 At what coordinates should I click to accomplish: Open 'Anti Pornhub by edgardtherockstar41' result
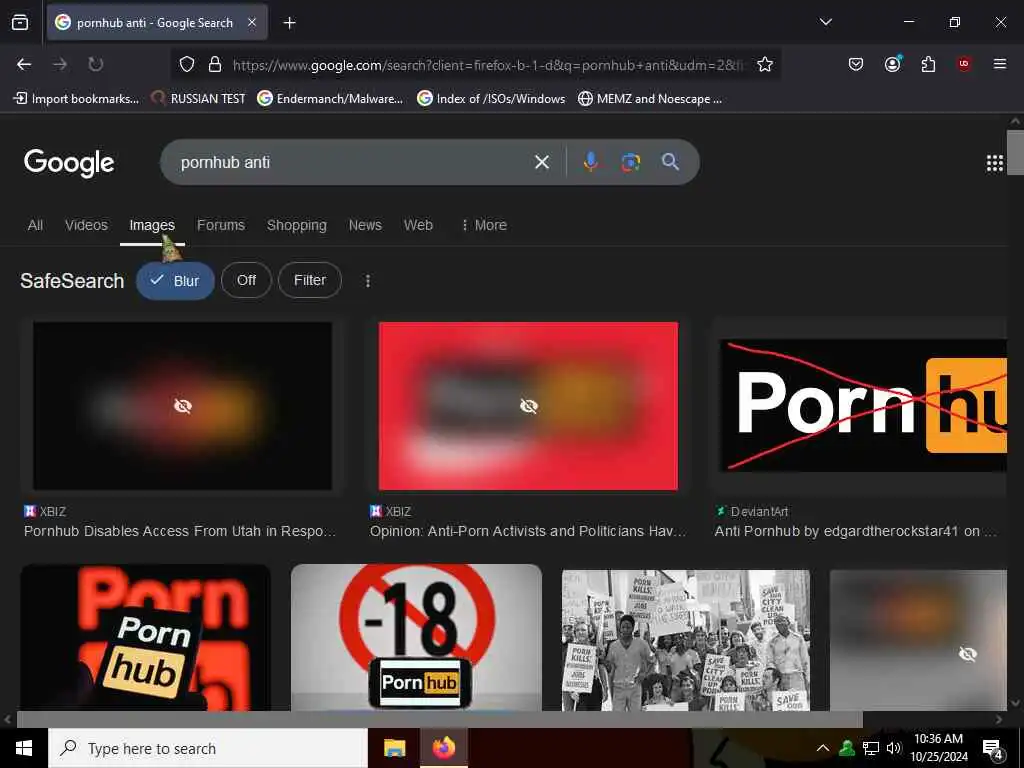tap(856, 531)
